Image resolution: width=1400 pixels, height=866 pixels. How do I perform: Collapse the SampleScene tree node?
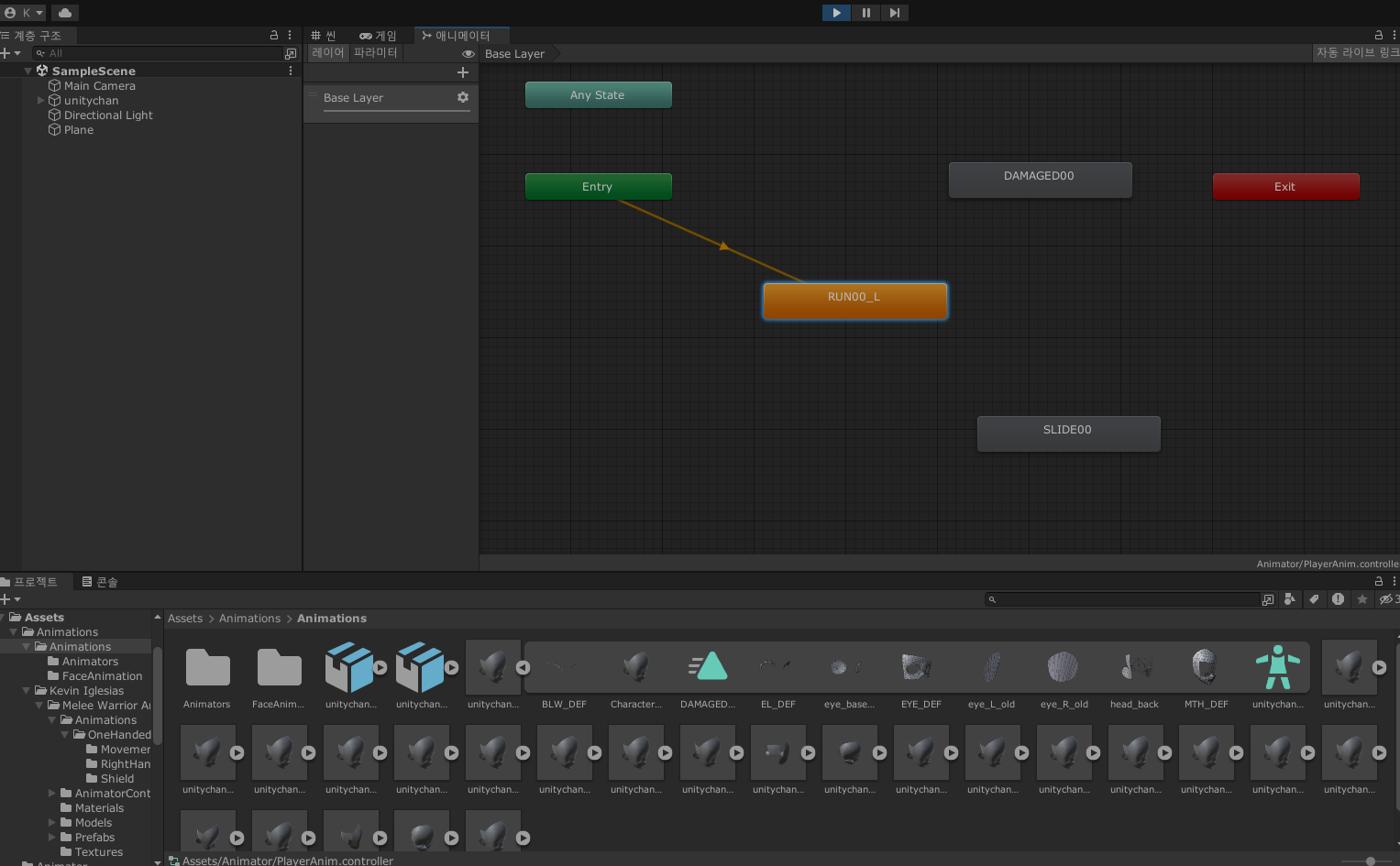click(28, 71)
